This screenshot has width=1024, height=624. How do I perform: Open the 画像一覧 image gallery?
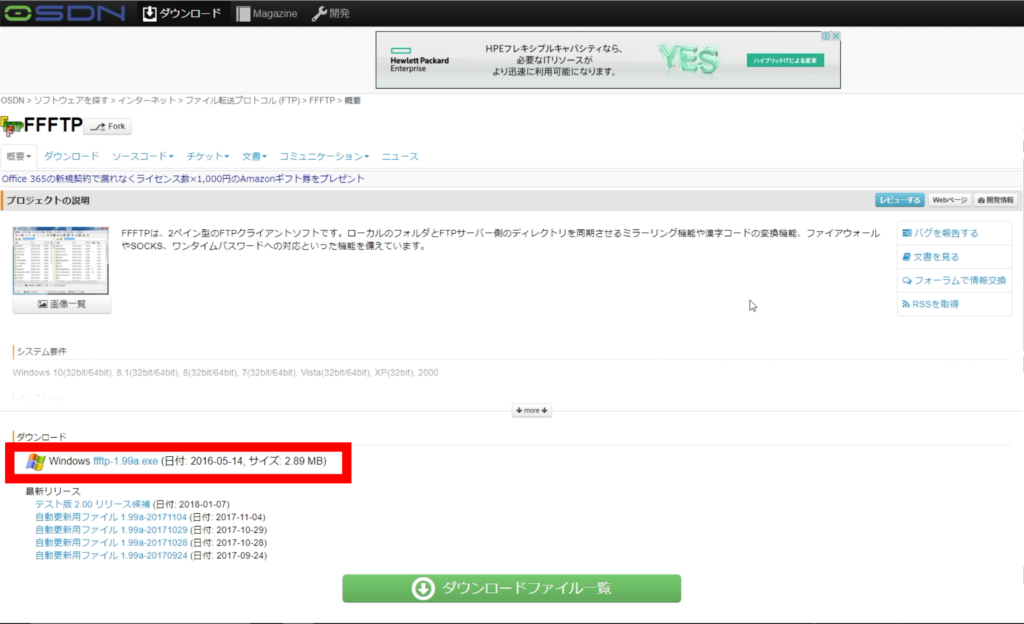click(x=61, y=304)
